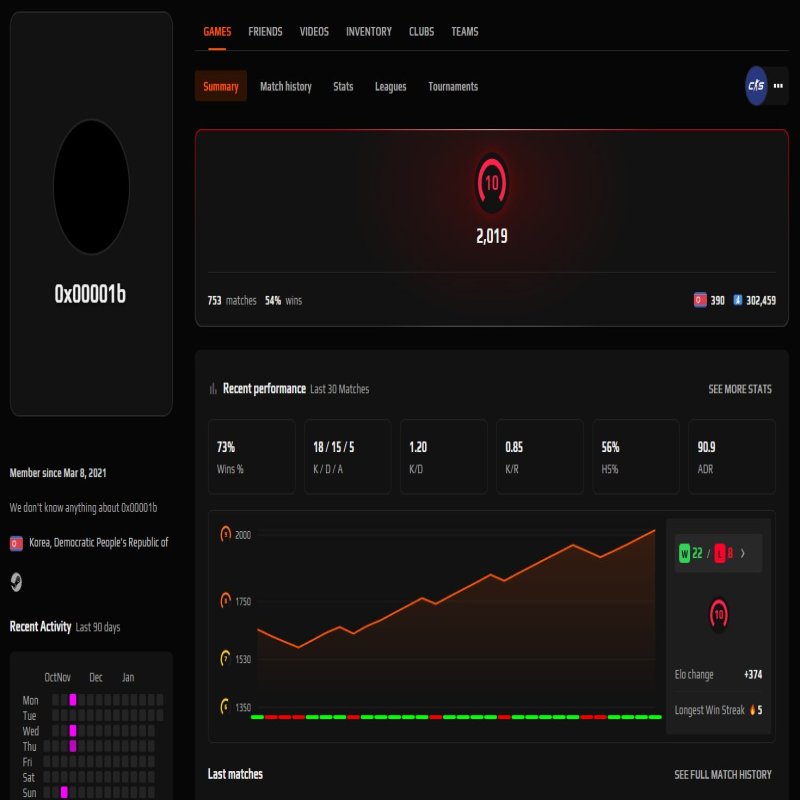800x800 pixels.
Task: Open the Match history tab
Action: click(x=285, y=86)
